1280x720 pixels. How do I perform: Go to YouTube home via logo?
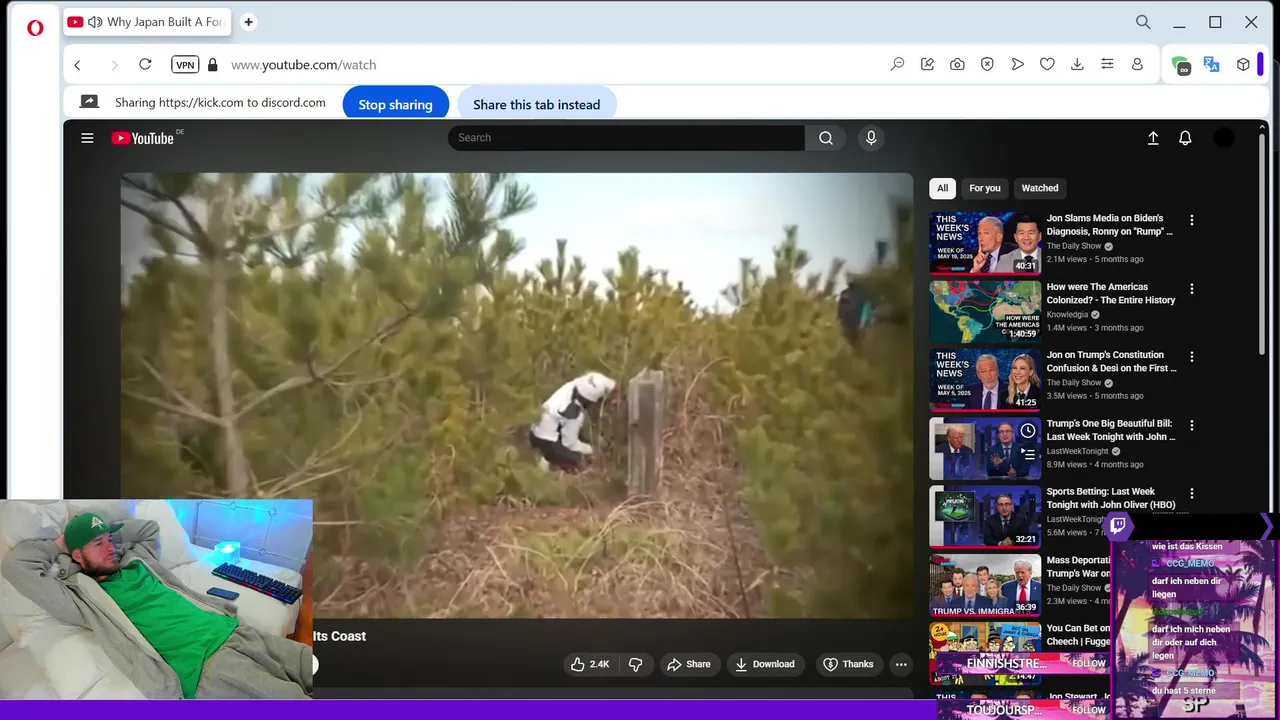pos(143,138)
